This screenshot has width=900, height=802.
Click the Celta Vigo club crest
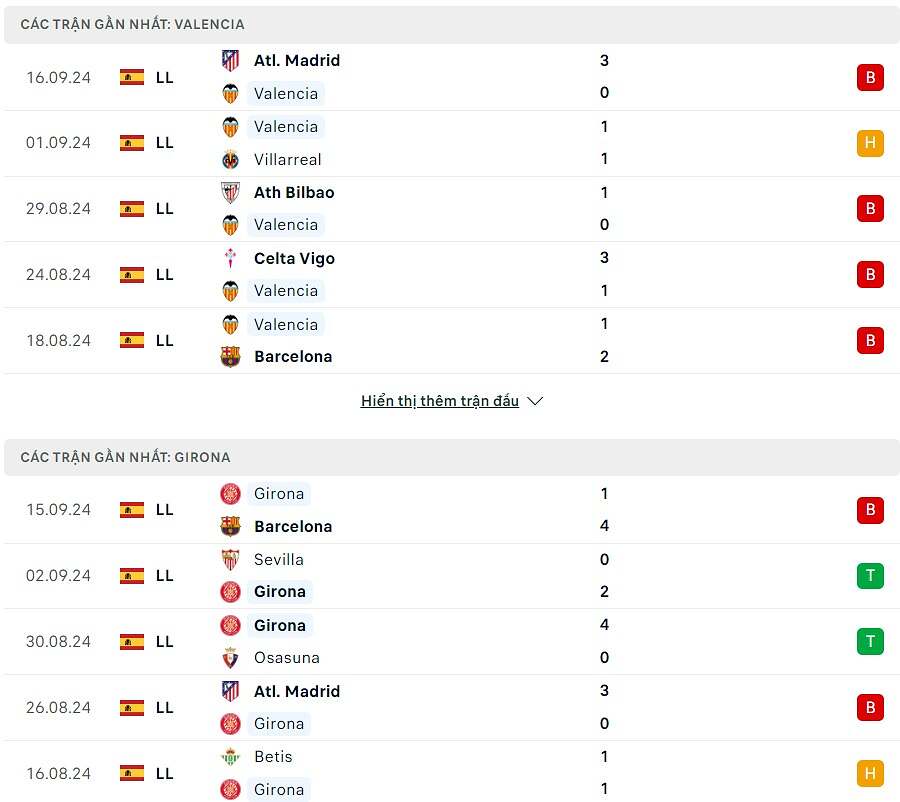[x=230, y=258]
